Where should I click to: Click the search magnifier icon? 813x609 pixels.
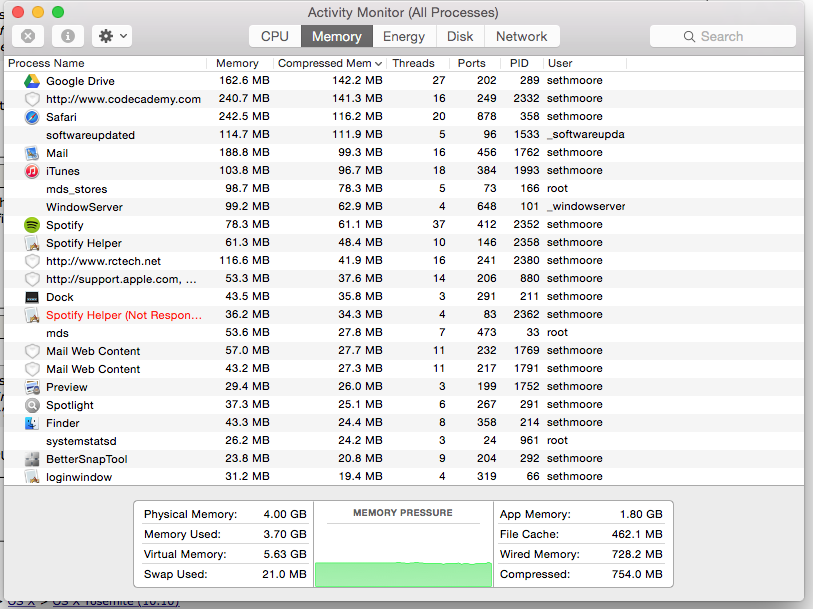coord(689,36)
